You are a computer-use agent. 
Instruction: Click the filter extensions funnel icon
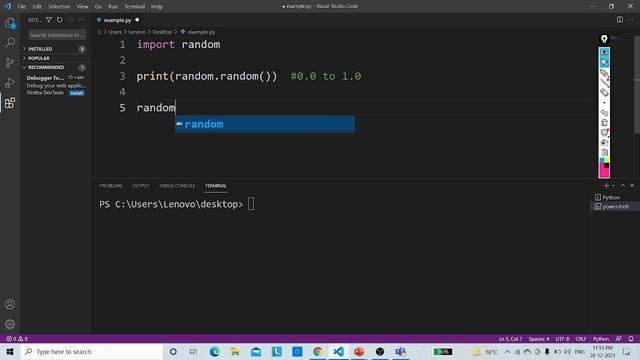pos(49,20)
